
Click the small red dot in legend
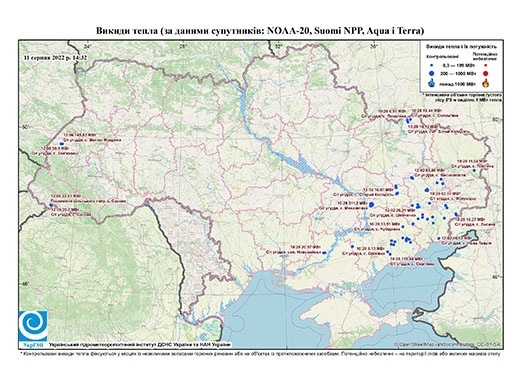486,65
